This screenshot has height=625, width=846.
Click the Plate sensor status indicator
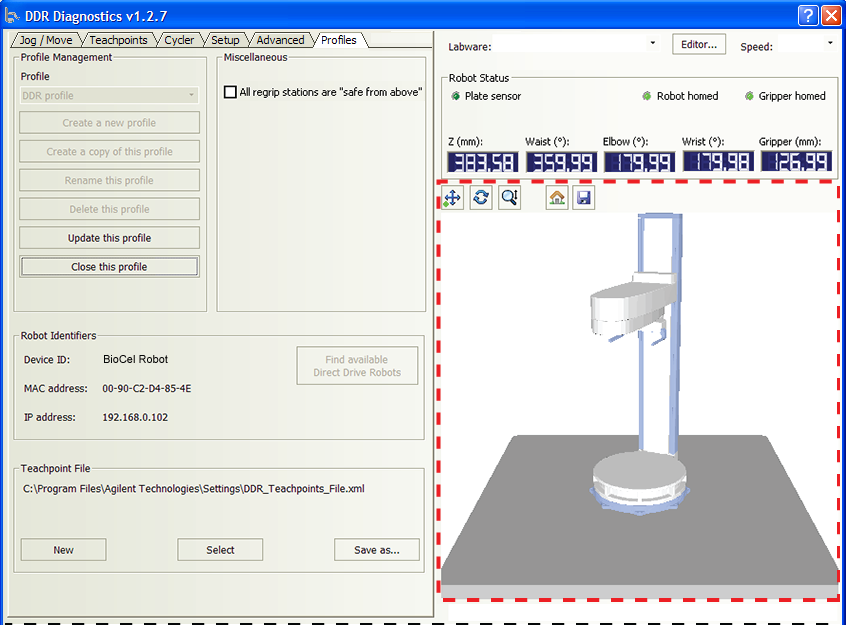point(456,96)
